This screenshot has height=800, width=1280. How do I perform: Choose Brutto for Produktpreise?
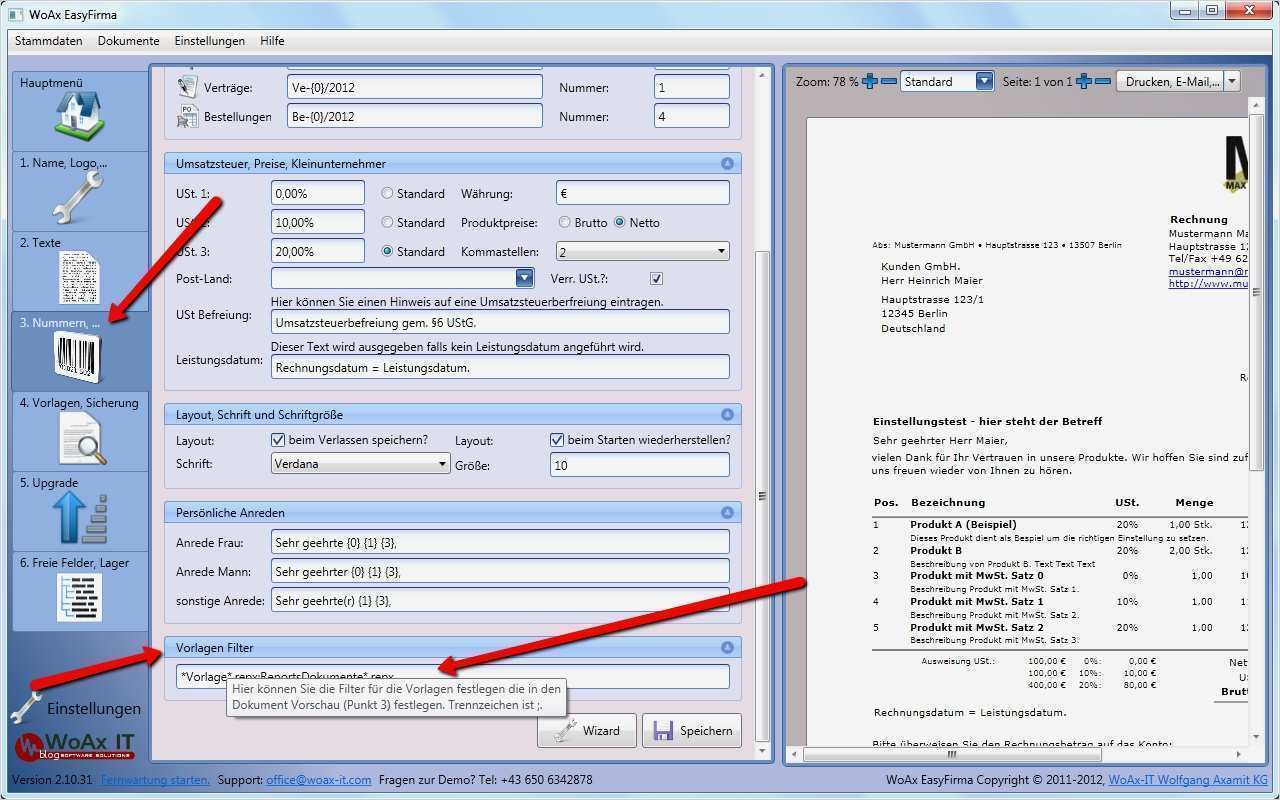coord(565,222)
